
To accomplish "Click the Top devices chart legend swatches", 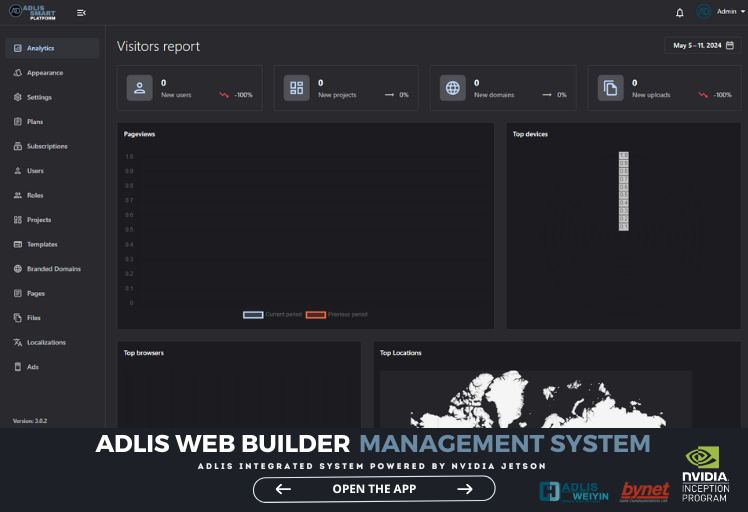I will pyautogui.click(x=623, y=191).
